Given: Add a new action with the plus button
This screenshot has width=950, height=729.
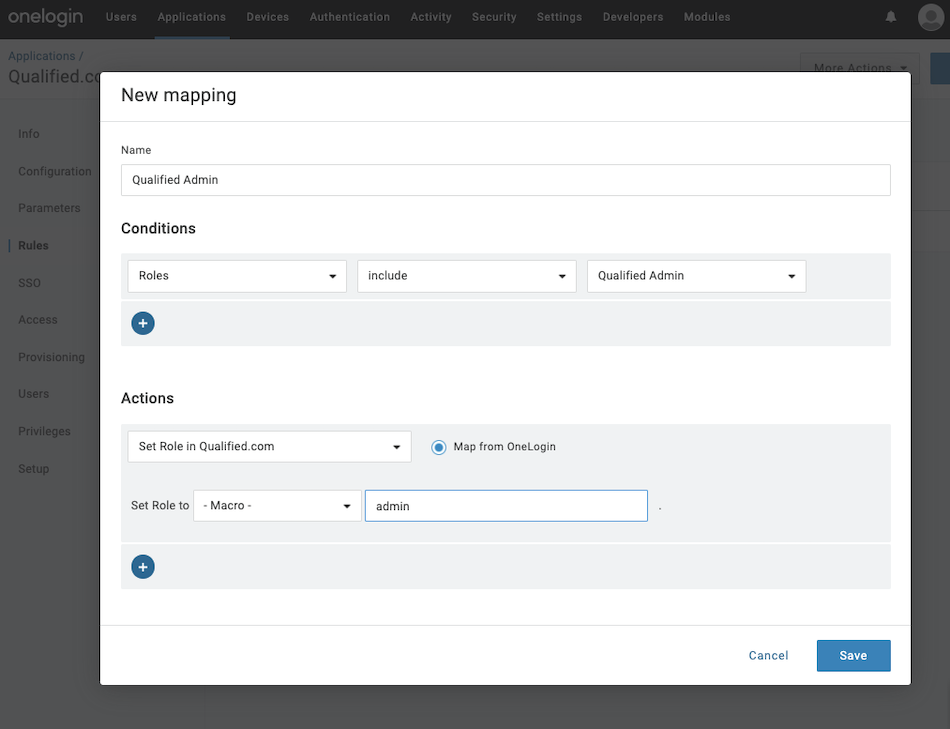Looking at the screenshot, I should point(143,567).
